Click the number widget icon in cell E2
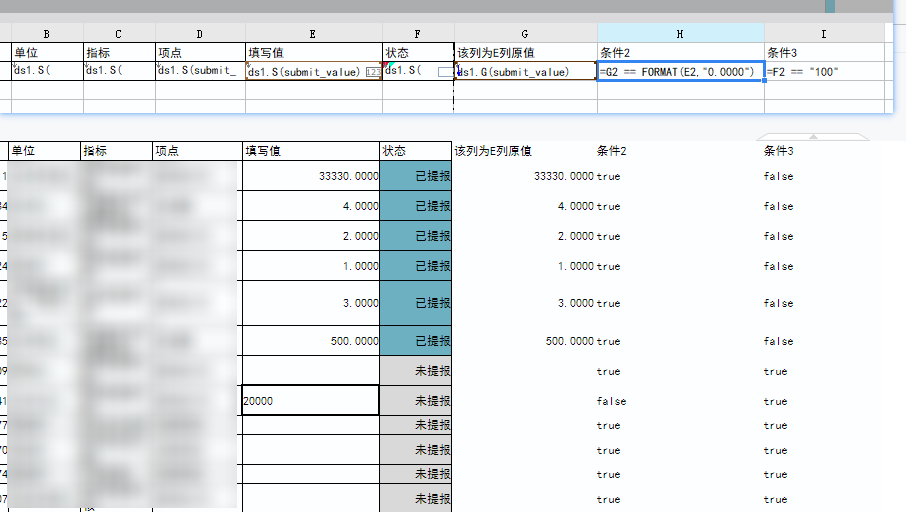 (x=372, y=72)
